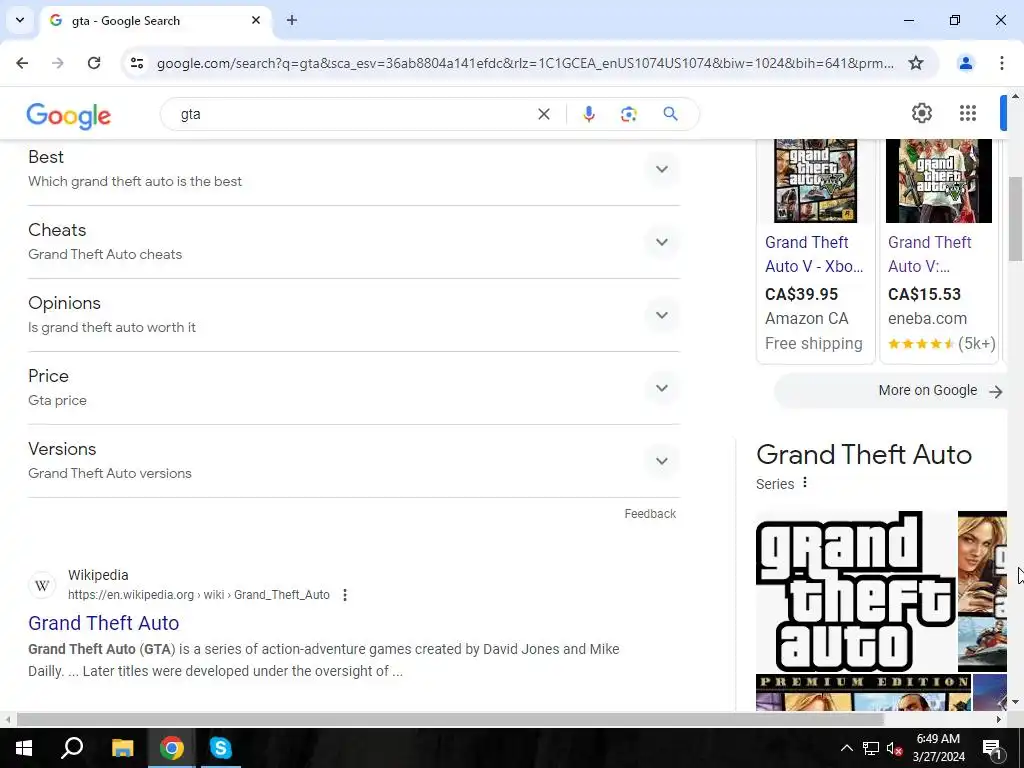Bookmark this page with the star icon
1024x768 pixels.
(x=916, y=63)
